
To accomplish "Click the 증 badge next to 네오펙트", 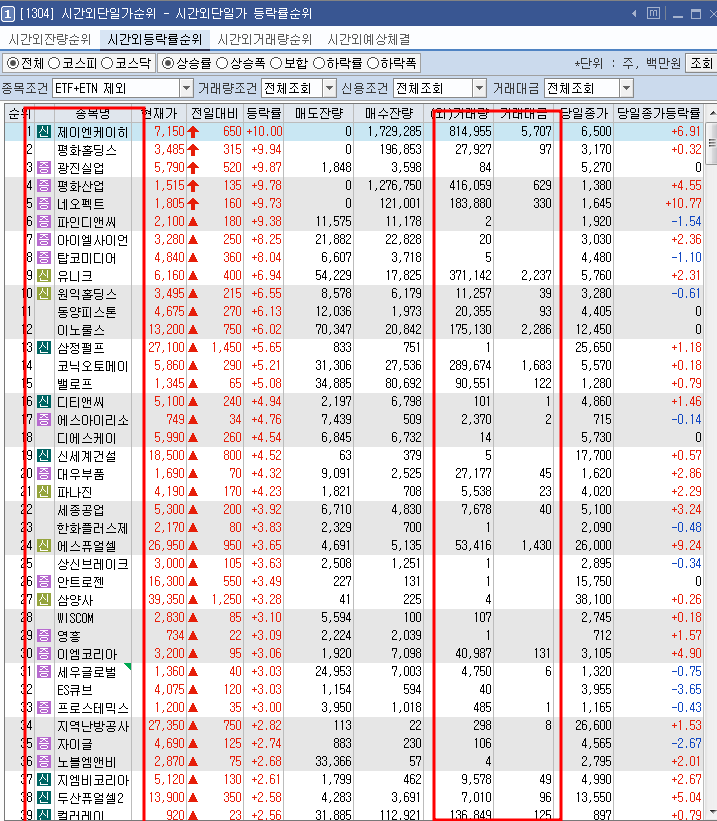I will click(x=44, y=203).
